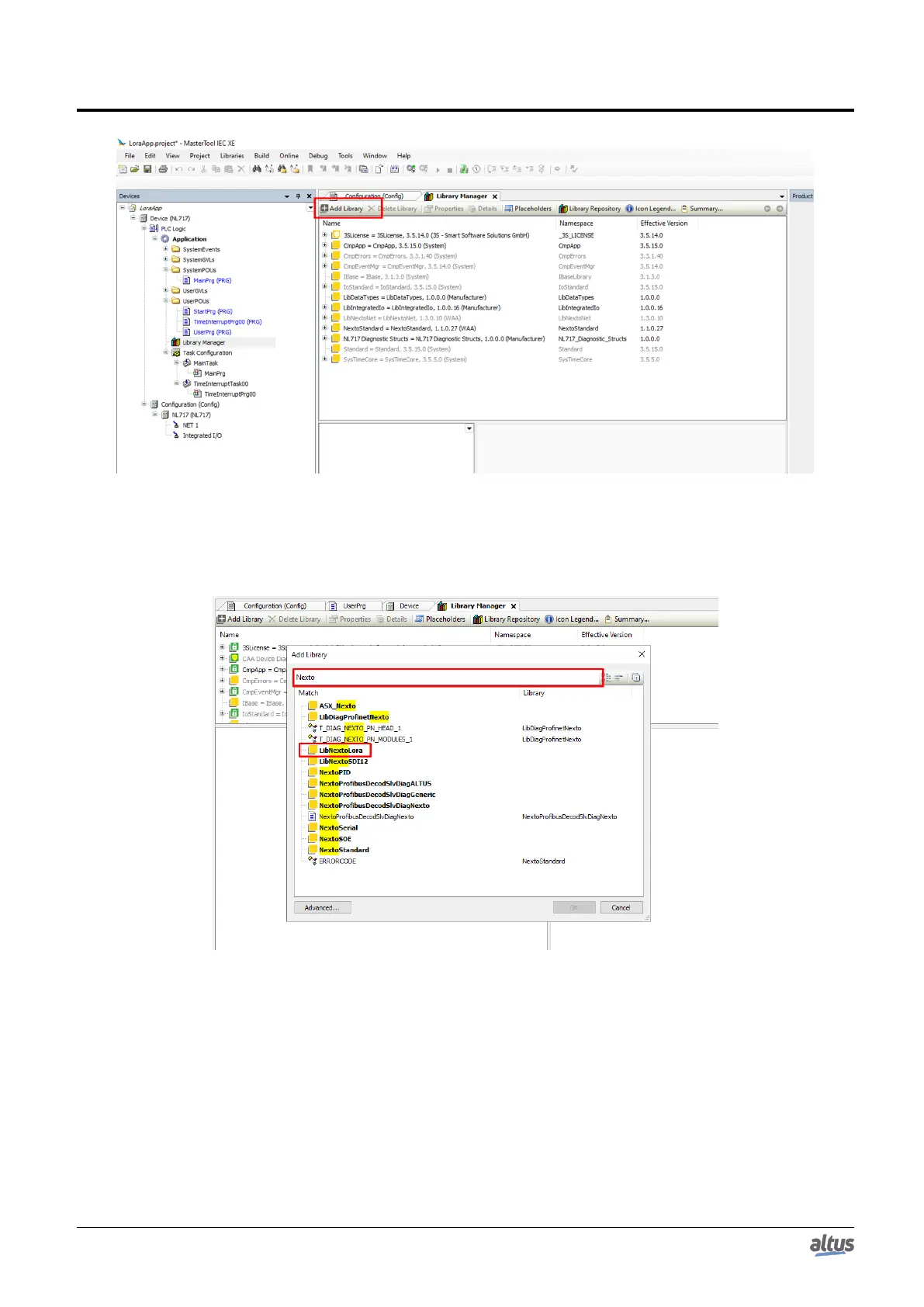
Task: Open StartPrg (PRG) in the device tree
Action: 213,311
